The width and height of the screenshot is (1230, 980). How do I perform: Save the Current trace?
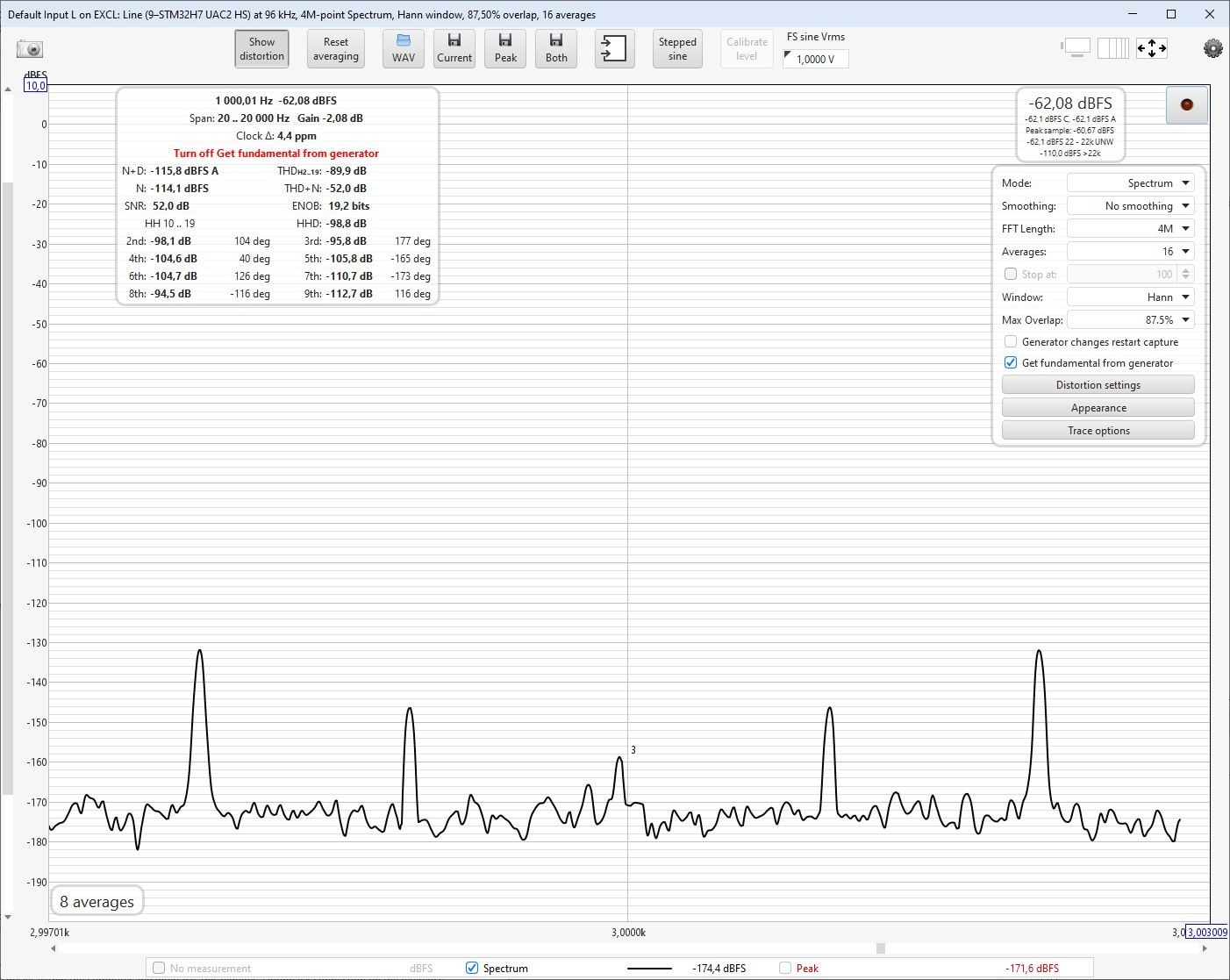tap(454, 49)
